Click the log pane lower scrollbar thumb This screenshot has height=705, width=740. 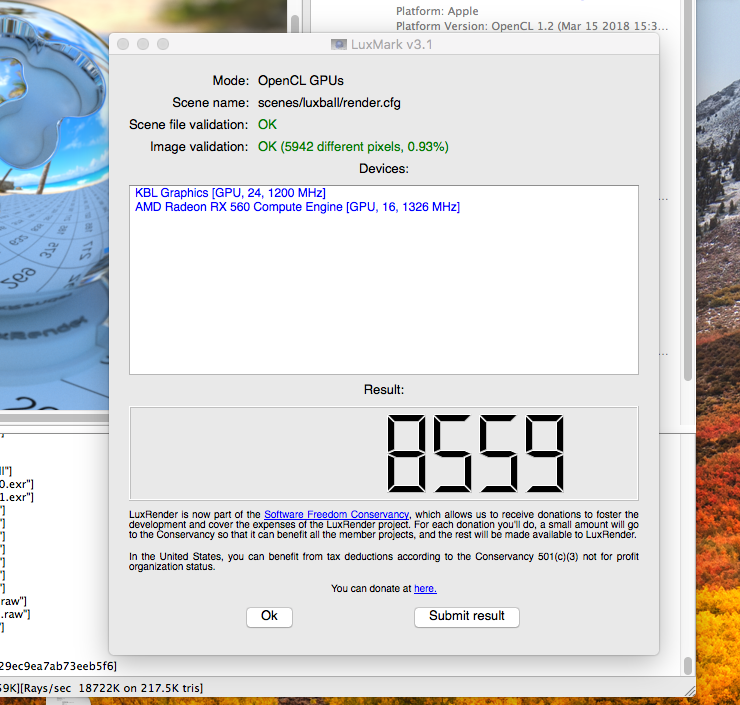coord(688,666)
